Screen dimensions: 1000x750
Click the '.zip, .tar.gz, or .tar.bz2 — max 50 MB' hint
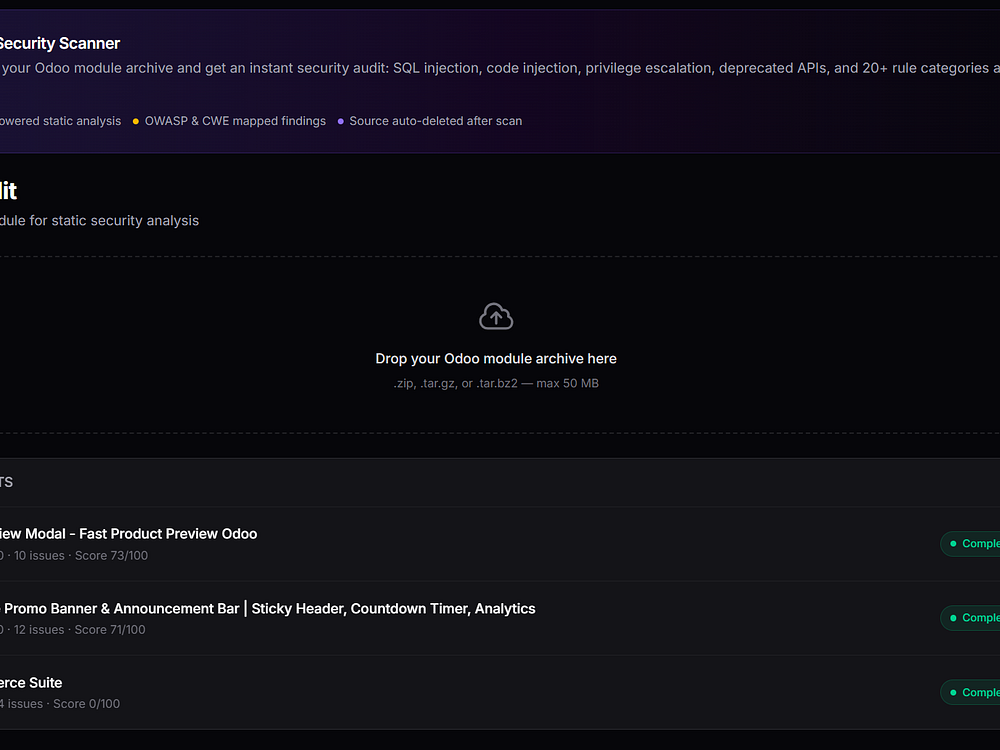coord(496,383)
